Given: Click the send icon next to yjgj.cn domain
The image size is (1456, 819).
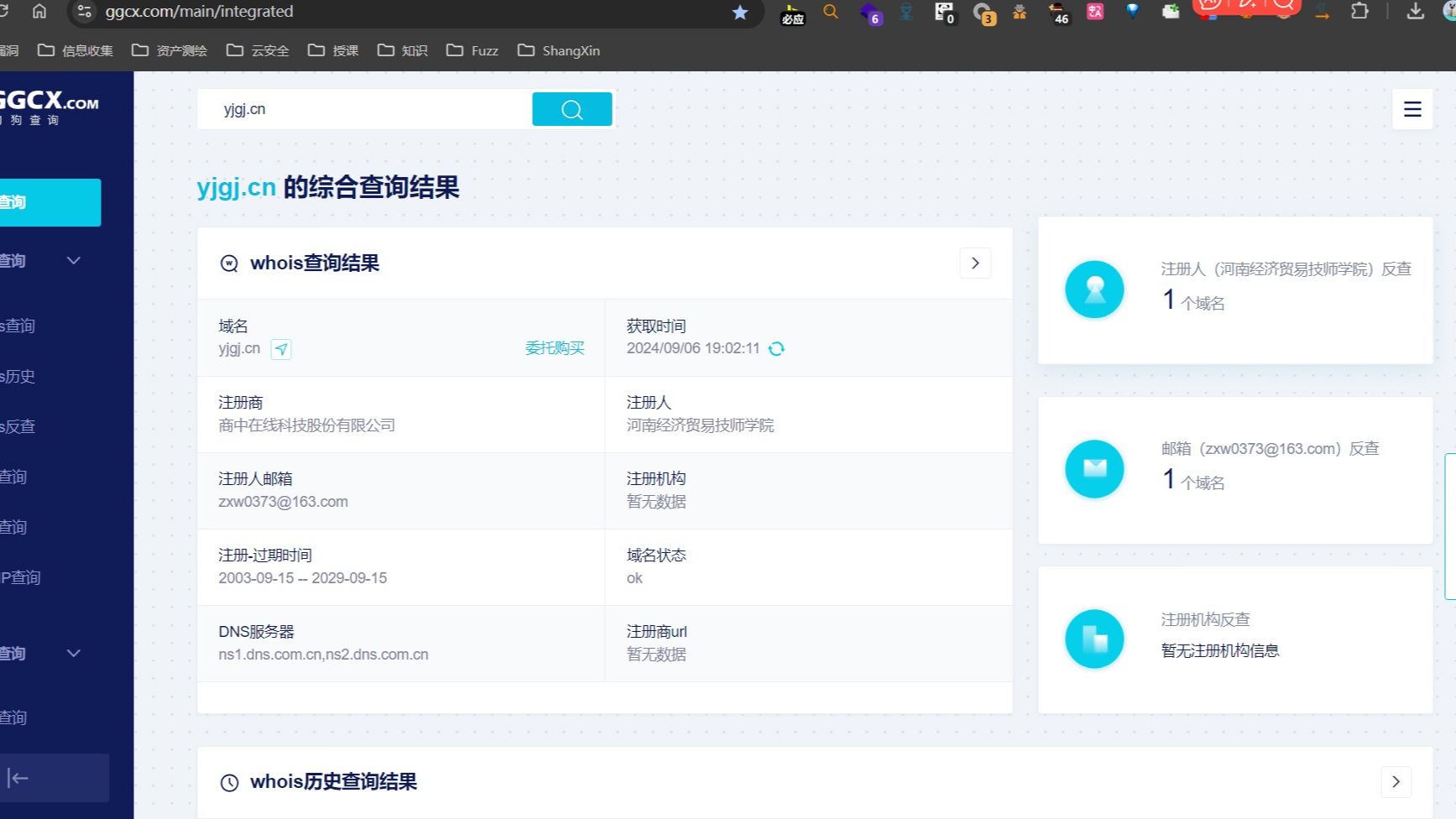Looking at the screenshot, I should [281, 349].
